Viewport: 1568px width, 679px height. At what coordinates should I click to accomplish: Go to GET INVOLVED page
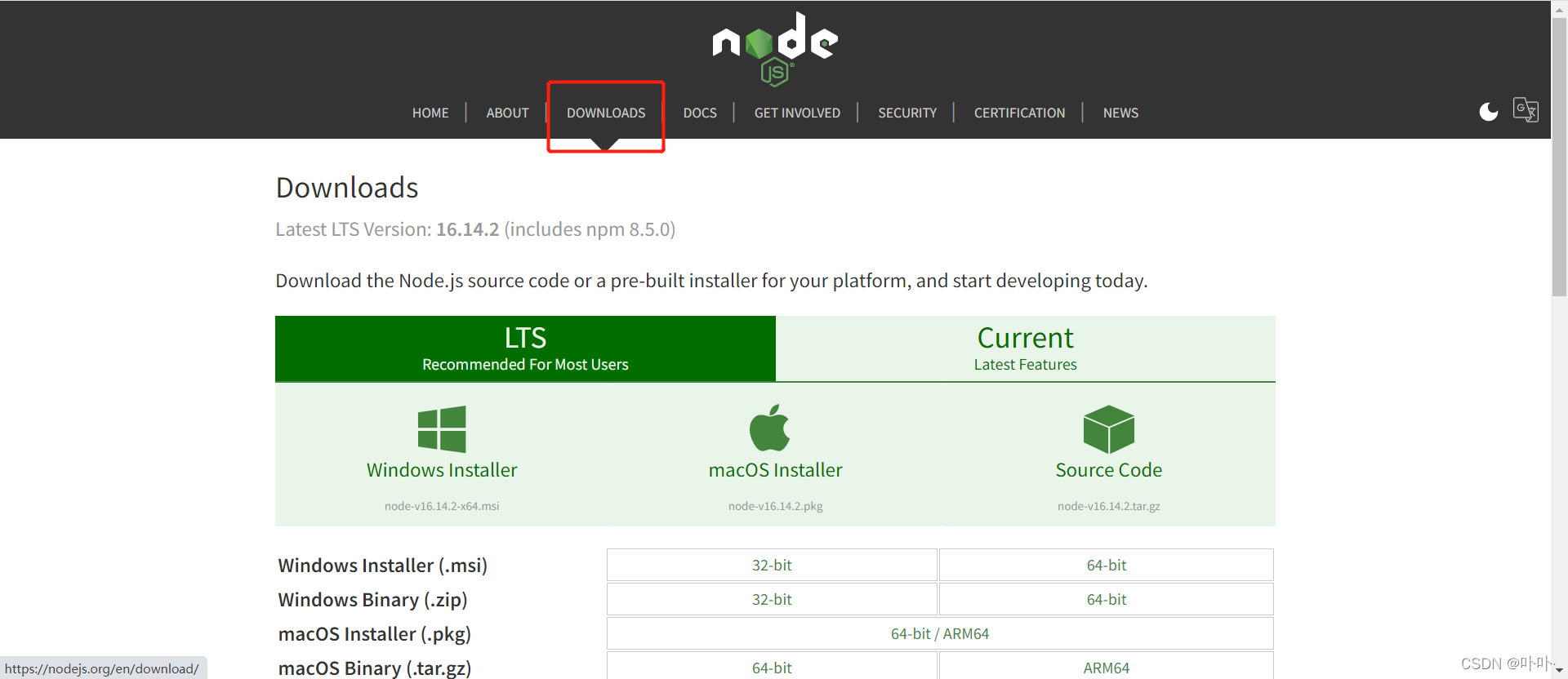tap(797, 113)
